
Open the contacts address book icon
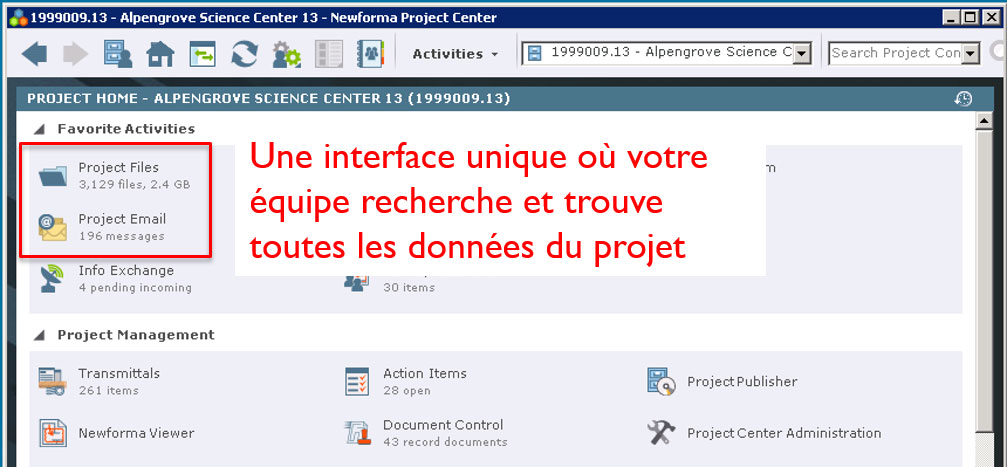pos(370,54)
